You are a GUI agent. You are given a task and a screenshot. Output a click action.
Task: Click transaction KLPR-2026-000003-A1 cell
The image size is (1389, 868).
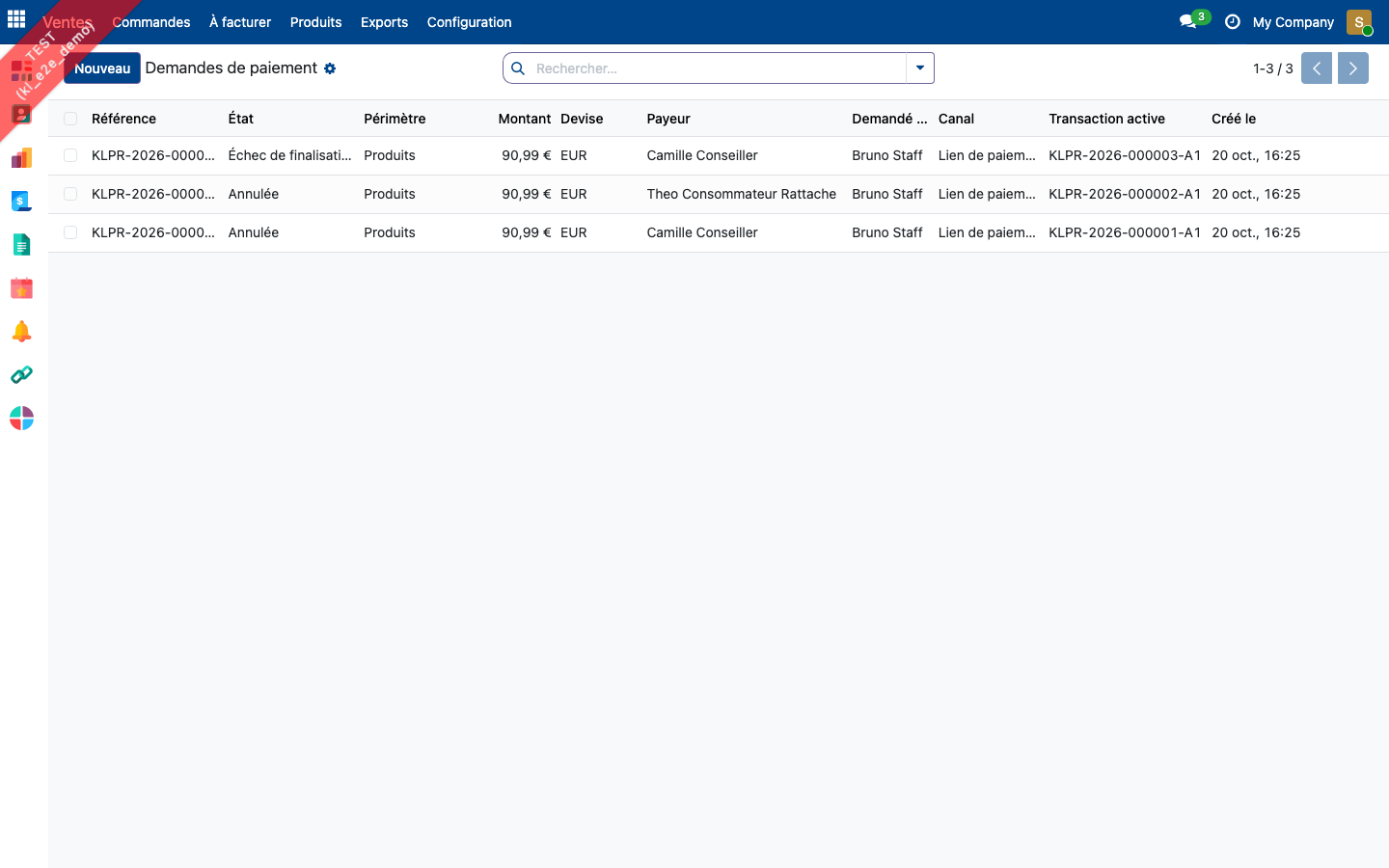pyautogui.click(x=1125, y=155)
